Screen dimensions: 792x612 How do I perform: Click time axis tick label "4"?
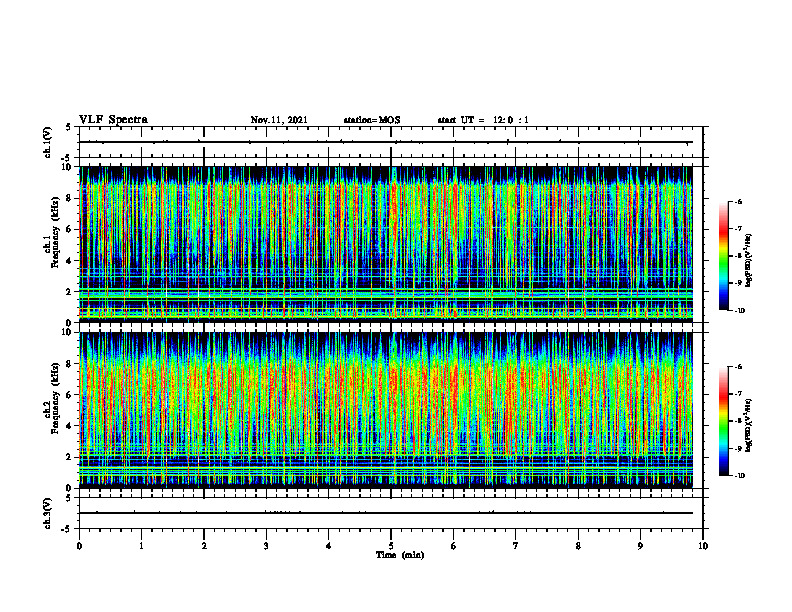point(329,546)
